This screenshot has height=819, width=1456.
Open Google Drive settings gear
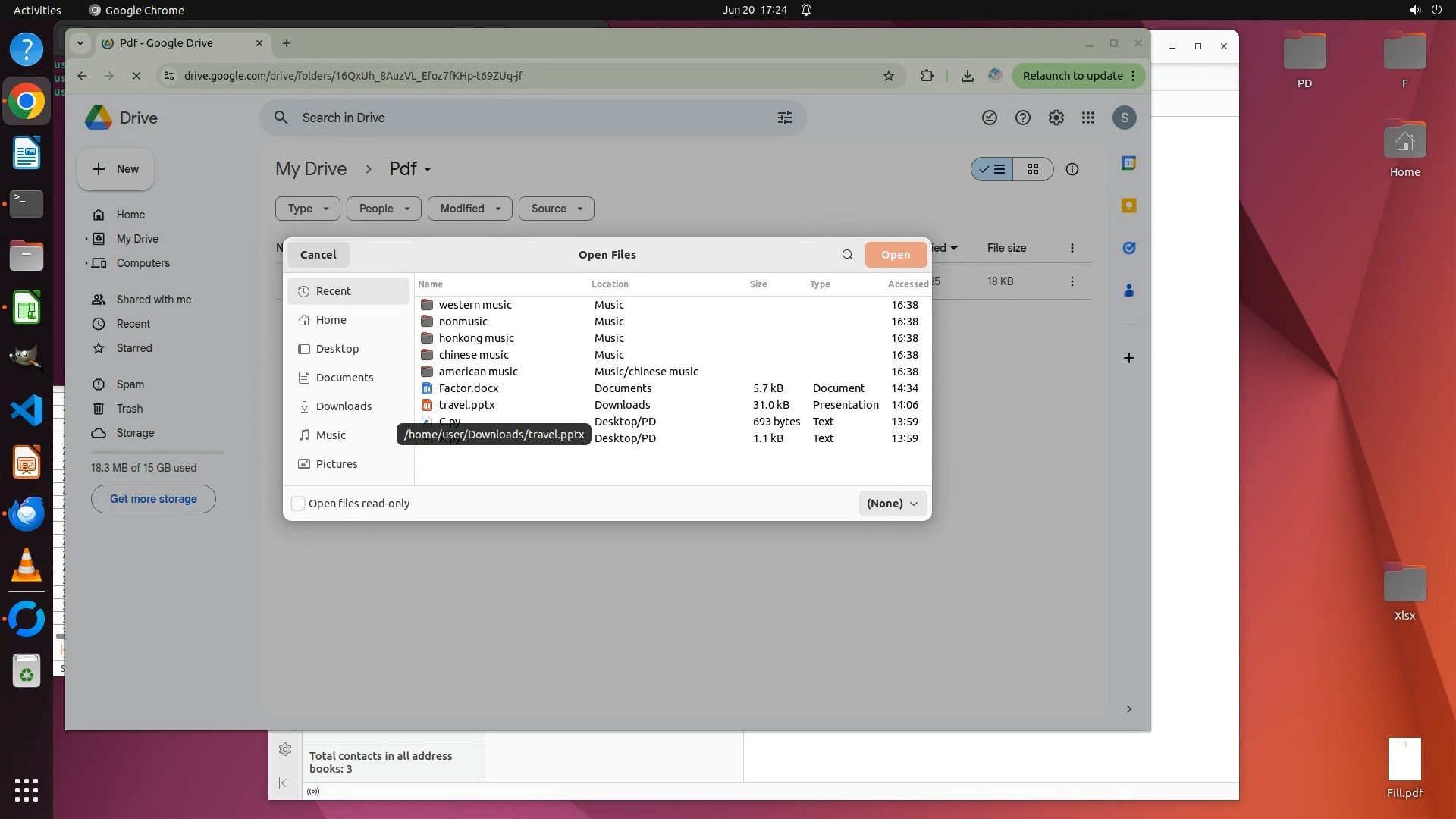(x=1056, y=118)
